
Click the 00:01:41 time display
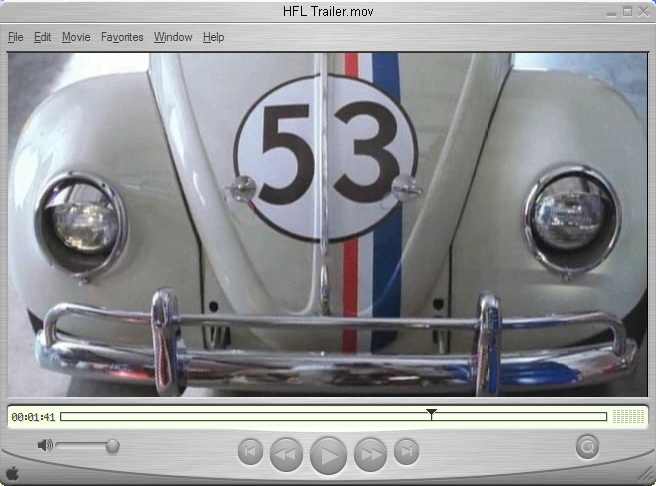33,417
